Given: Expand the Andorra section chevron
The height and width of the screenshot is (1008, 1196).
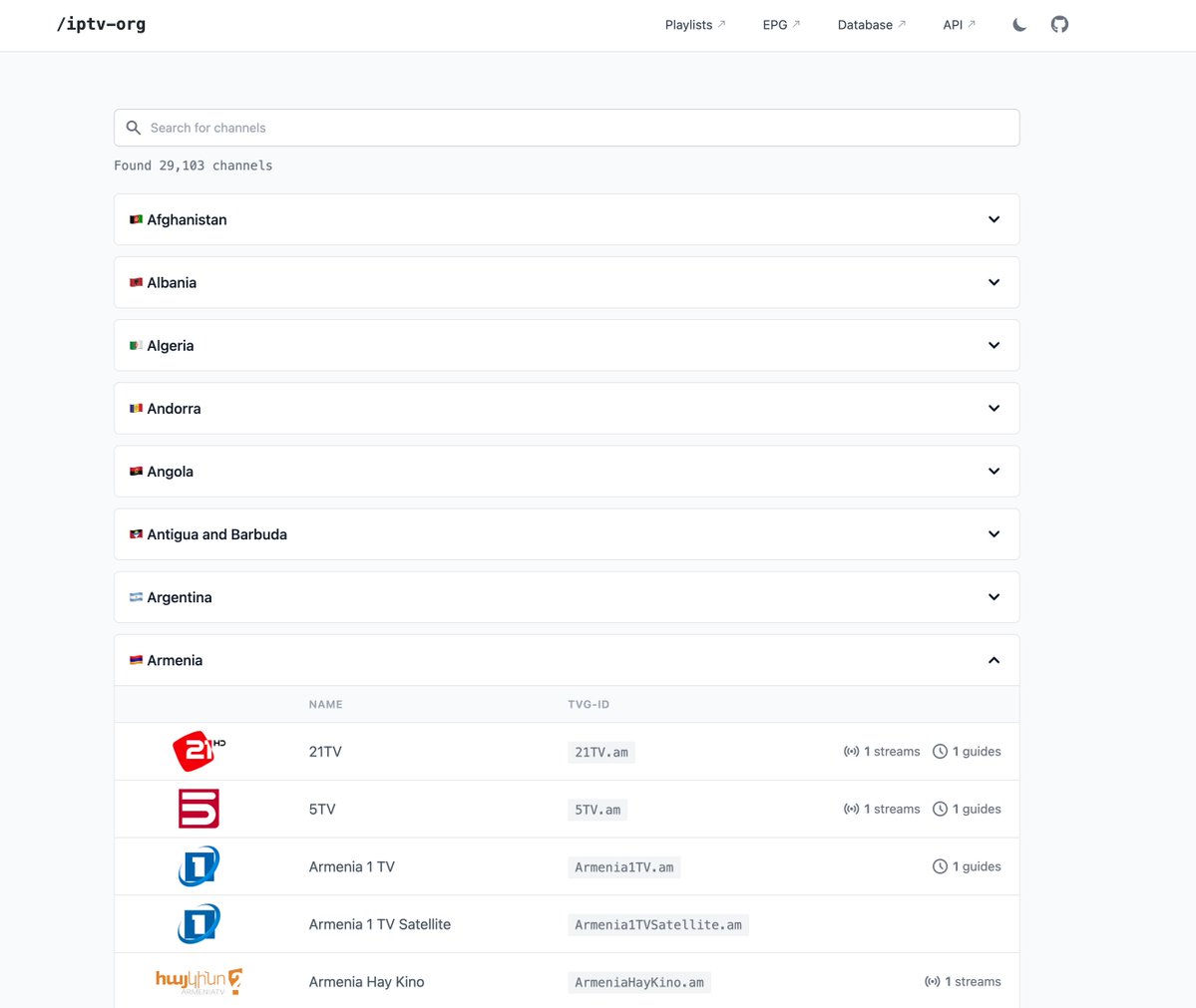Looking at the screenshot, I should click(994, 408).
